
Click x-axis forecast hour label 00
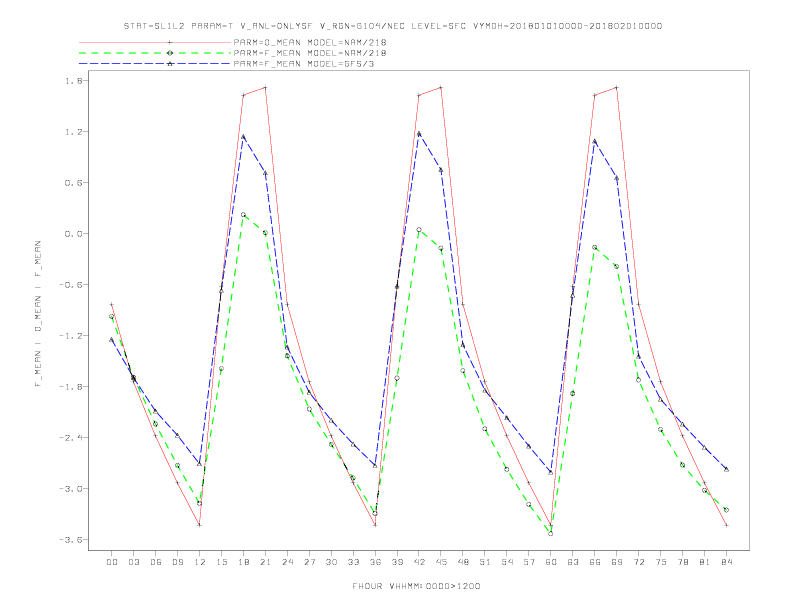point(112,562)
